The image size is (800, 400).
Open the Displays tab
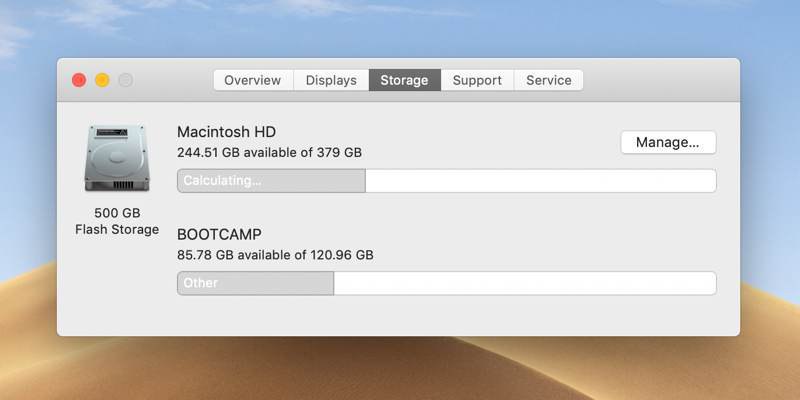pyautogui.click(x=331, y=80)
